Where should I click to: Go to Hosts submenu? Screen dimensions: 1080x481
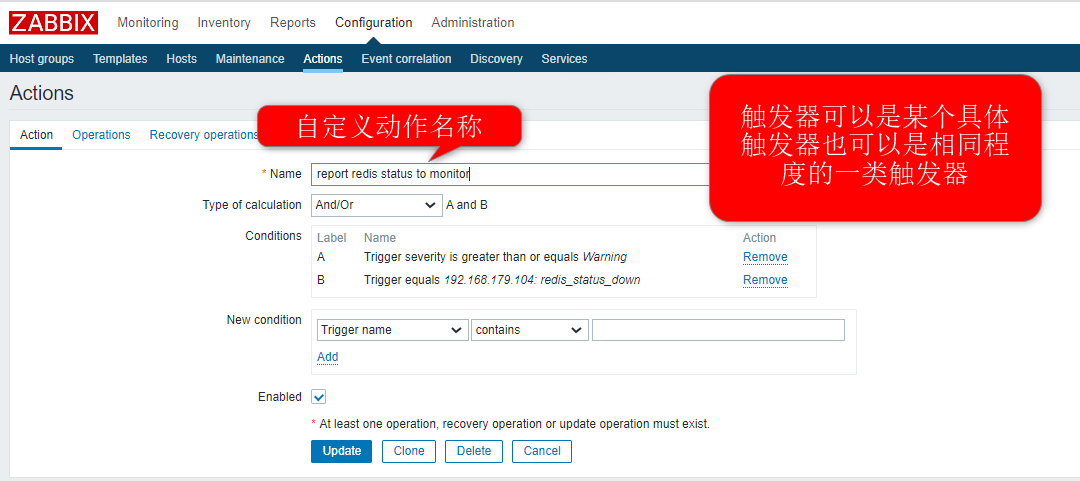tap(181, 59)
